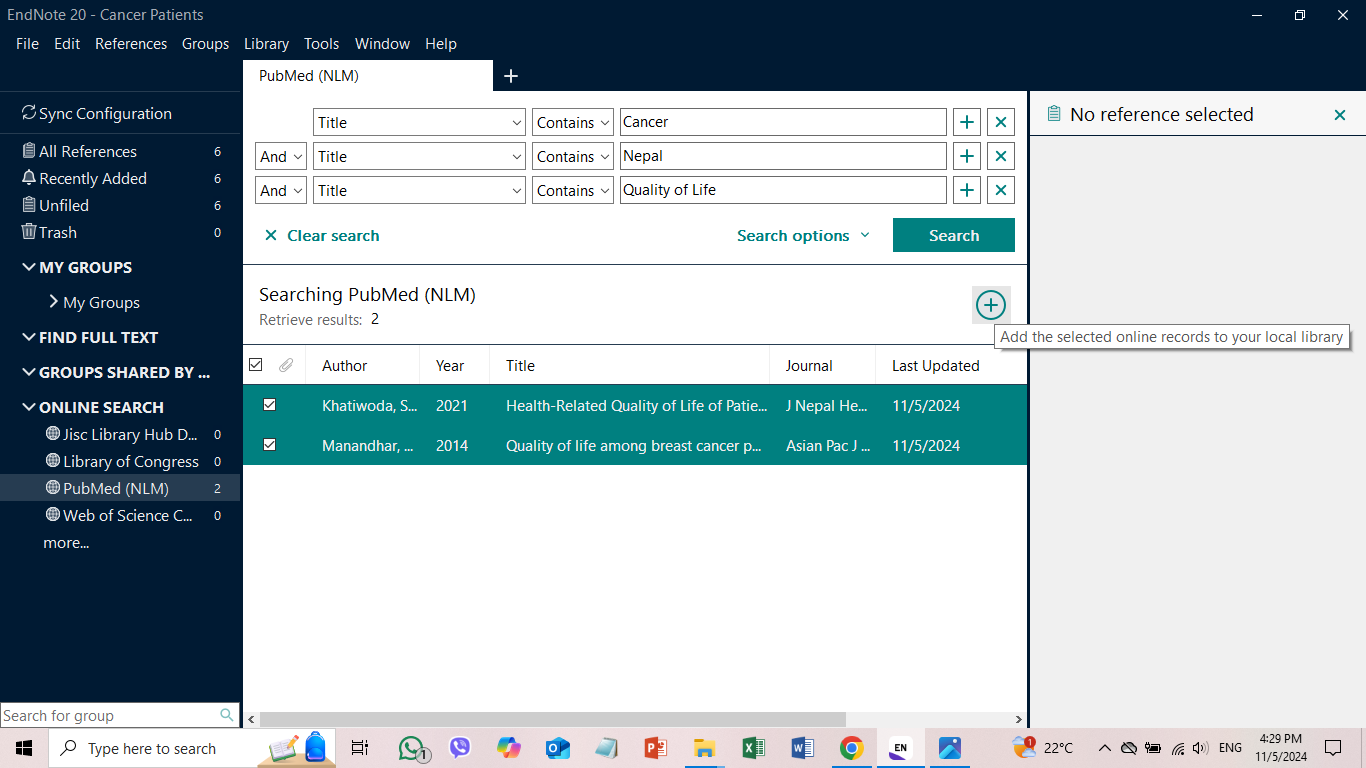The image size is (1366, 768).
Task: Open the Tools menu
Action: 321,44
